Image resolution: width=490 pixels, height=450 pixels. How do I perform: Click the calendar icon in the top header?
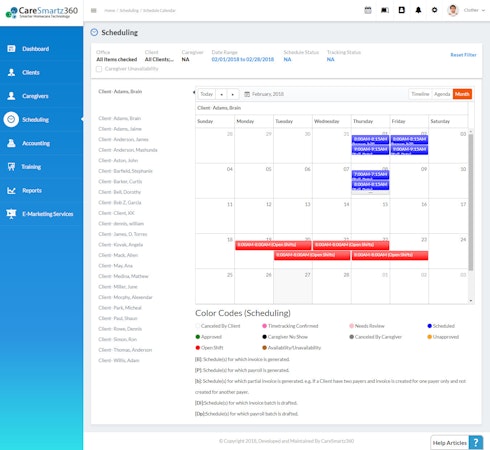click(368, 10)
